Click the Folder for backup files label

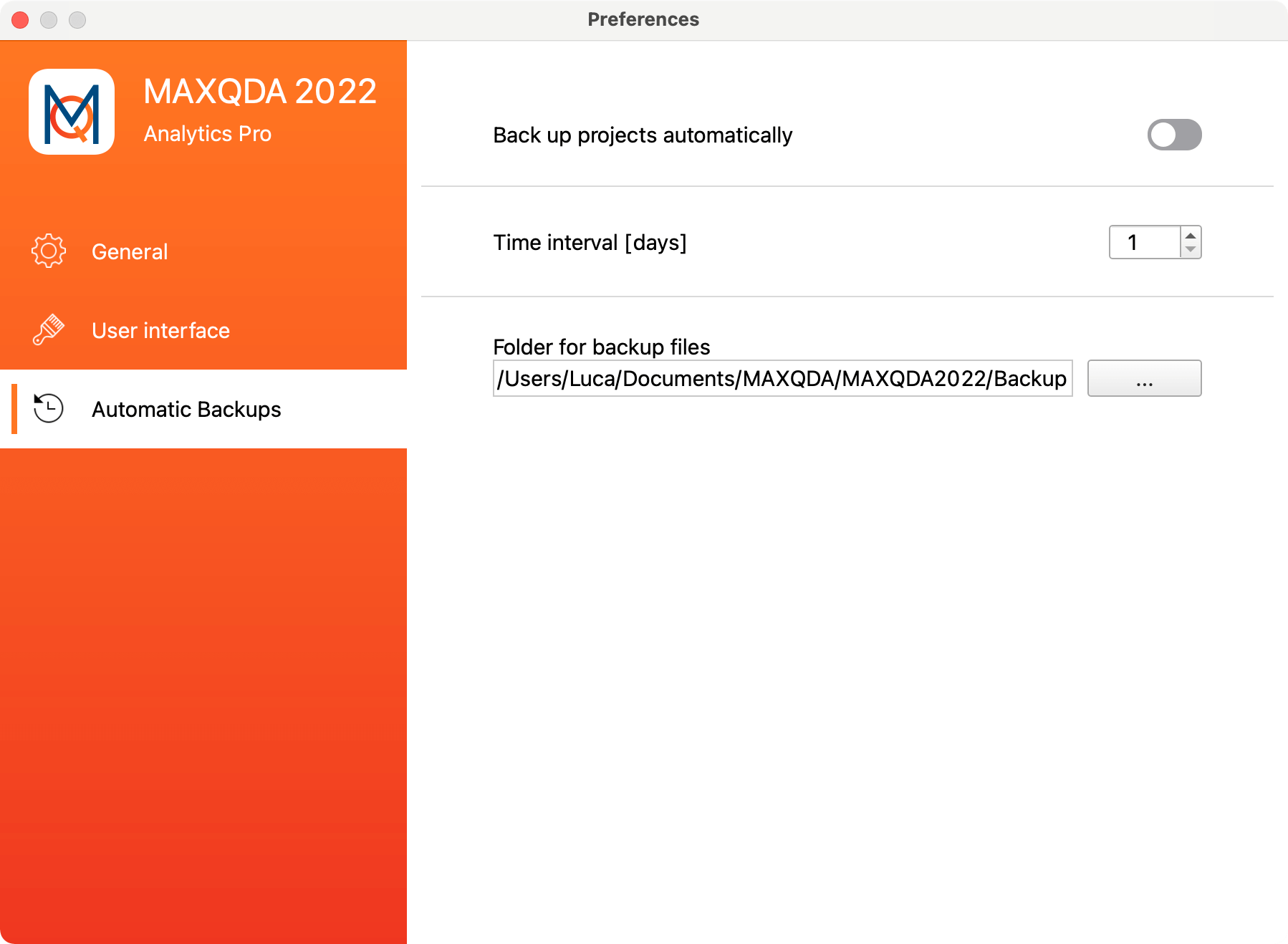coord(601,347)
